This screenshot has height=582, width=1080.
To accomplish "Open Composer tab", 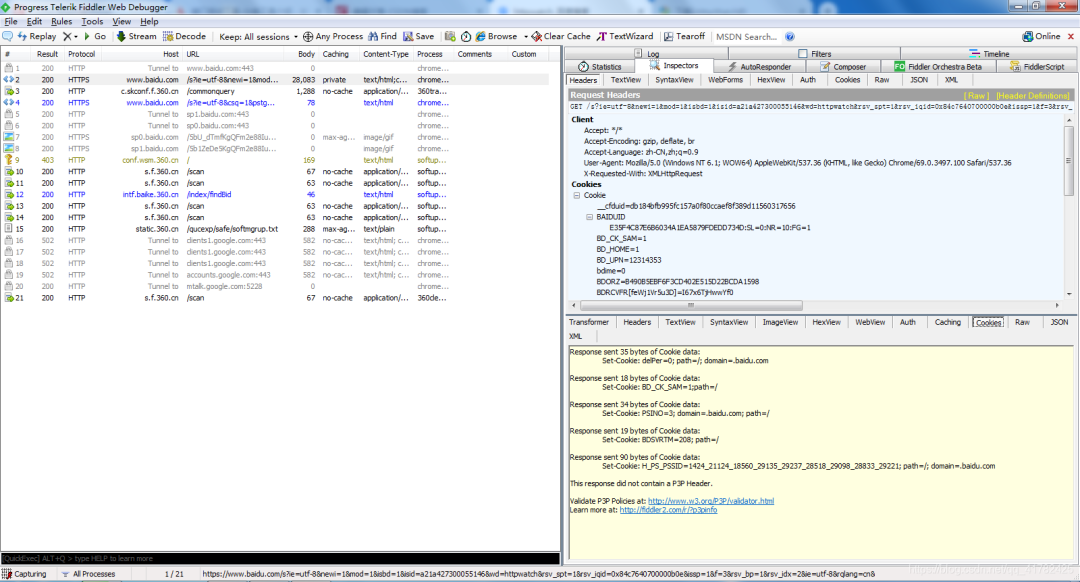I will pyautogui.click(x=843, y=67).
